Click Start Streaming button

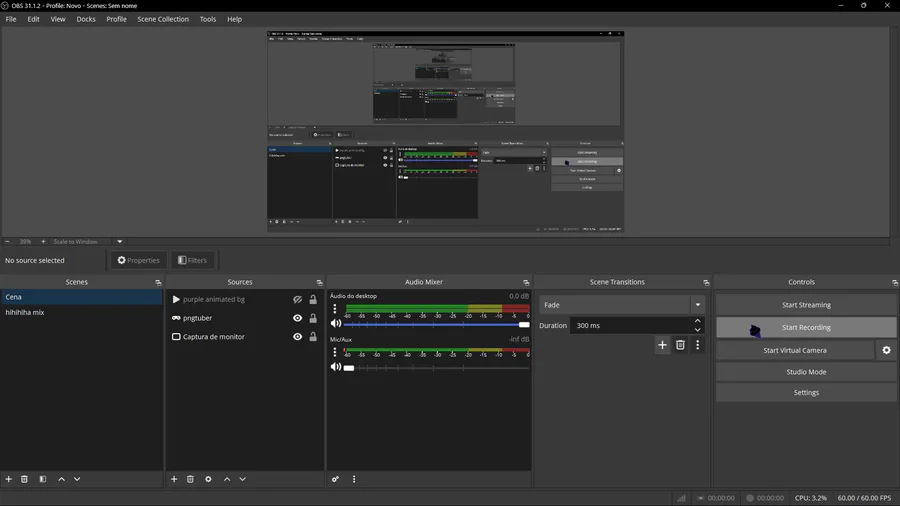pyautogui.click(x=806, y=305)
